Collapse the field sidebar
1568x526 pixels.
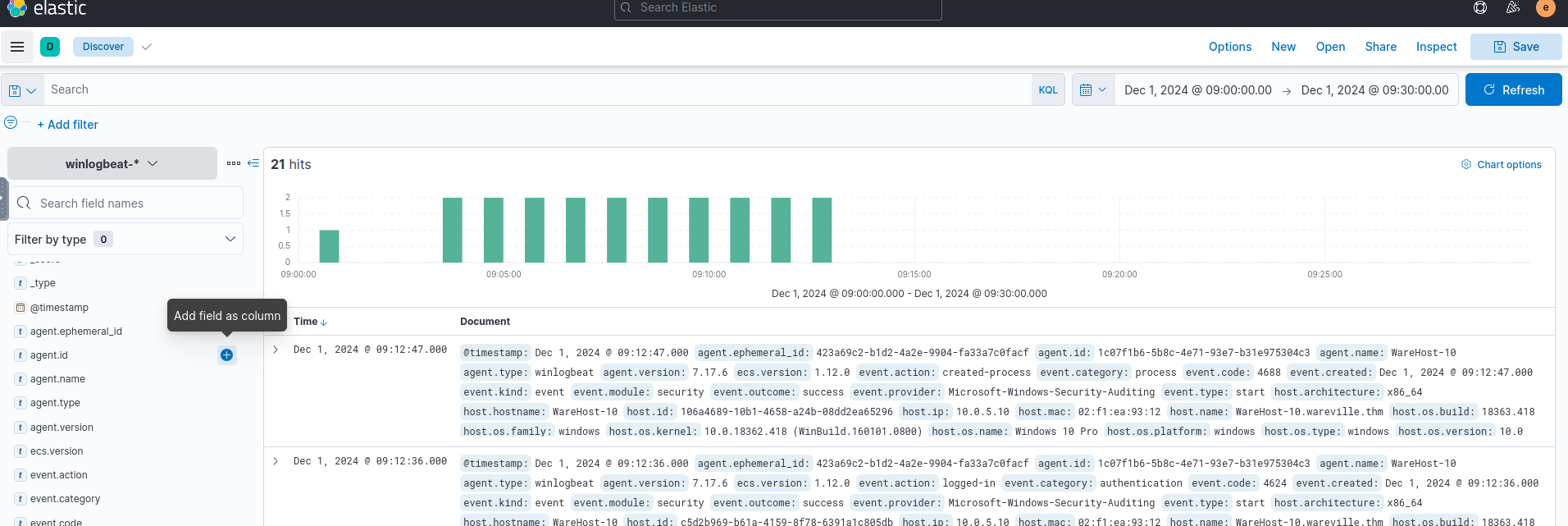(253, 163)
